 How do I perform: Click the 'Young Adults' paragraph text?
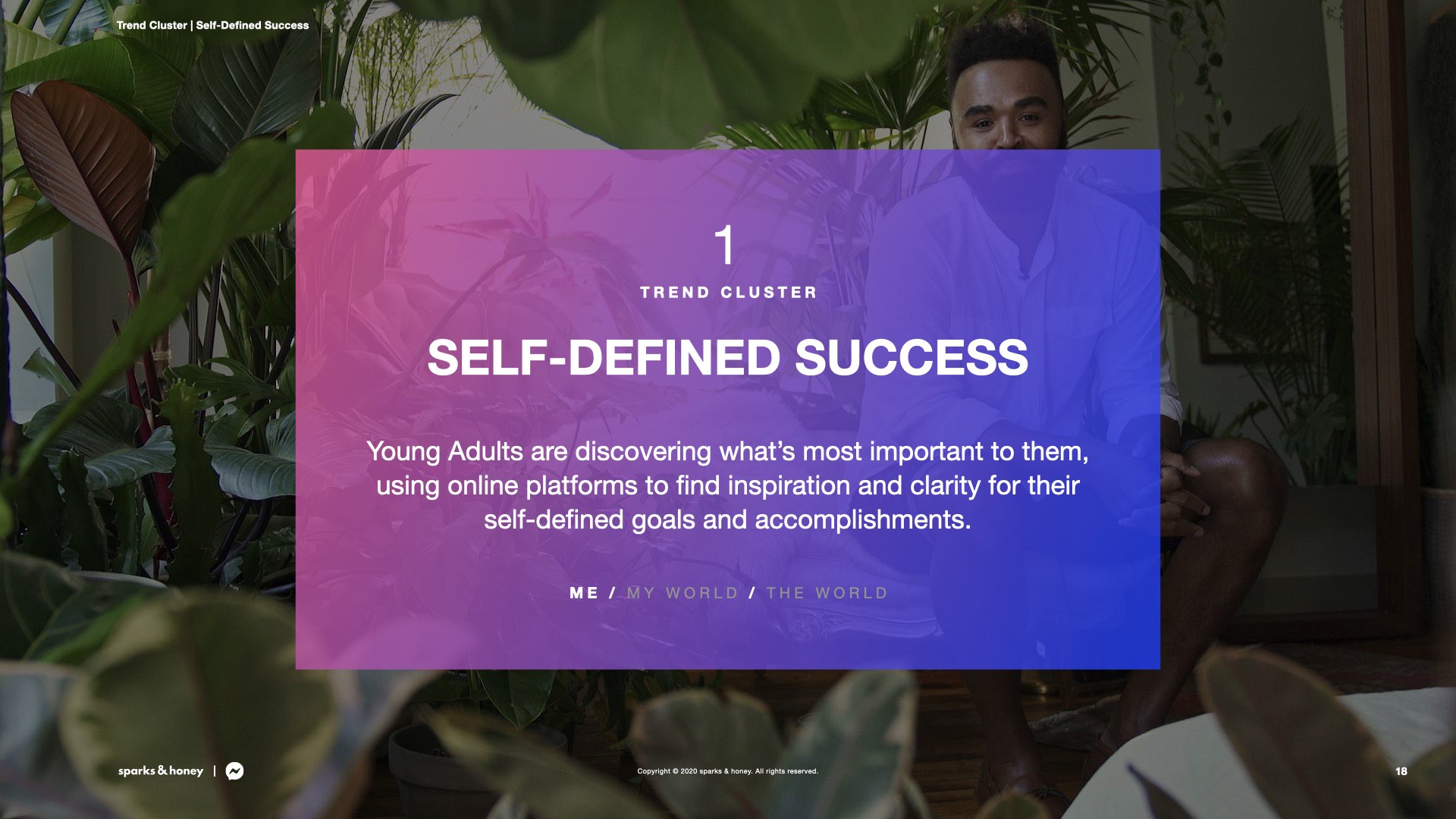pyautogui.click(x=727, y=485)
